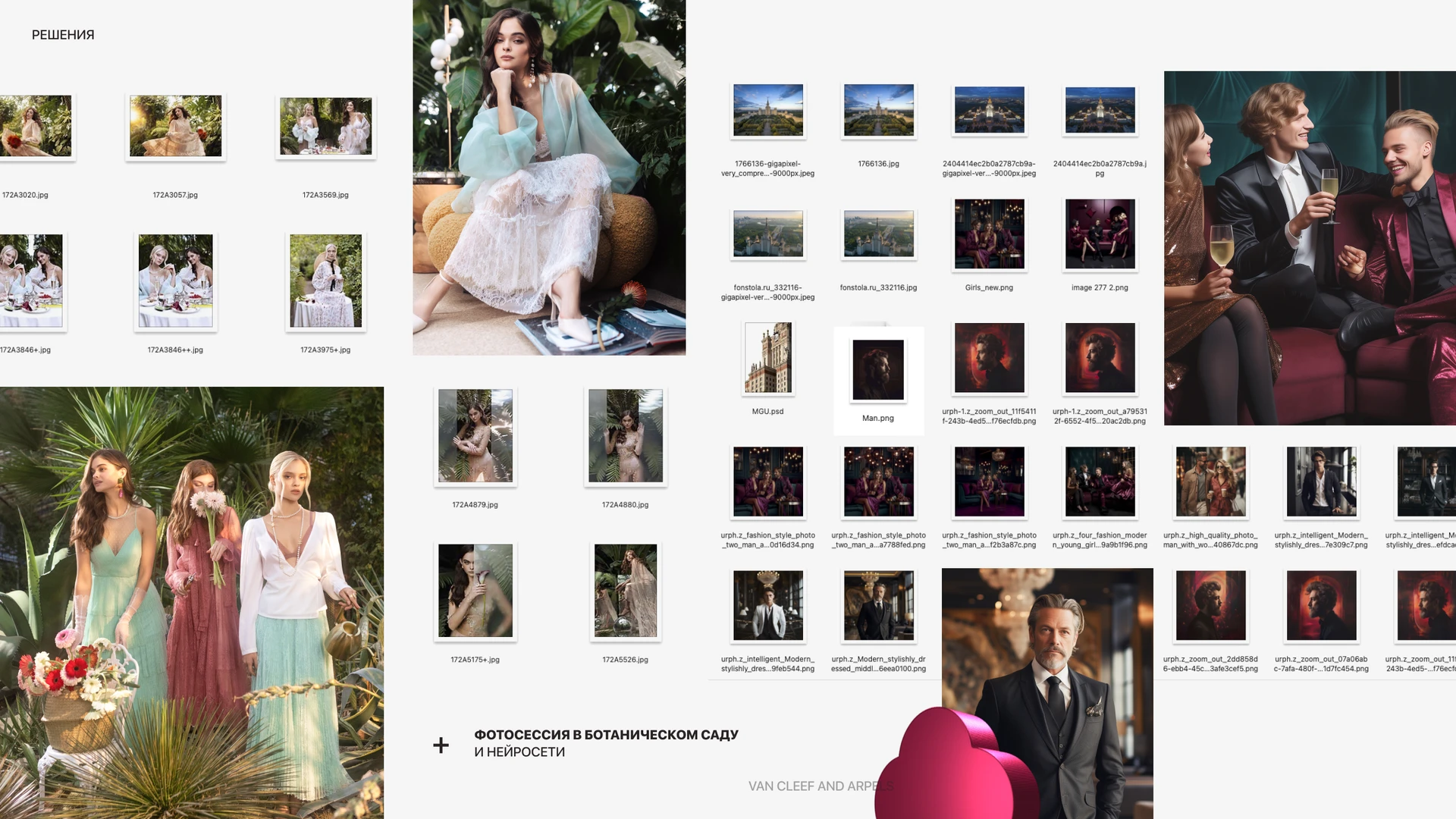Click the pink 3D heart shape

click(955, 764)
